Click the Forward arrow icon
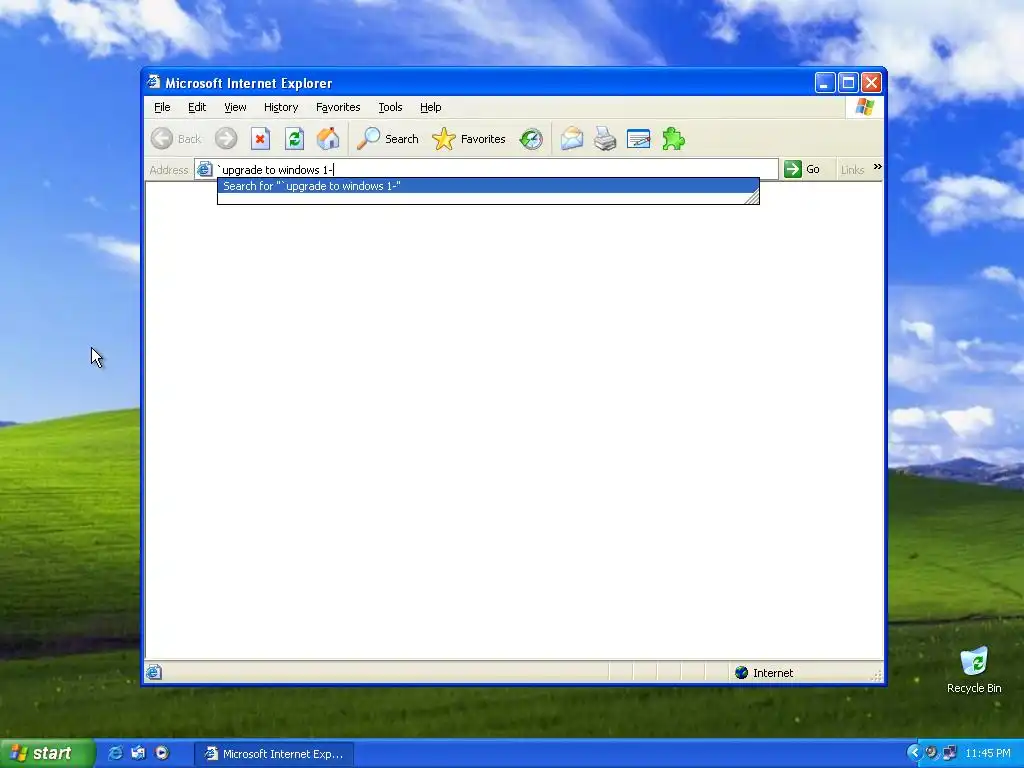The height and width of the screenshot is (768, 1024). coord(226,138)
